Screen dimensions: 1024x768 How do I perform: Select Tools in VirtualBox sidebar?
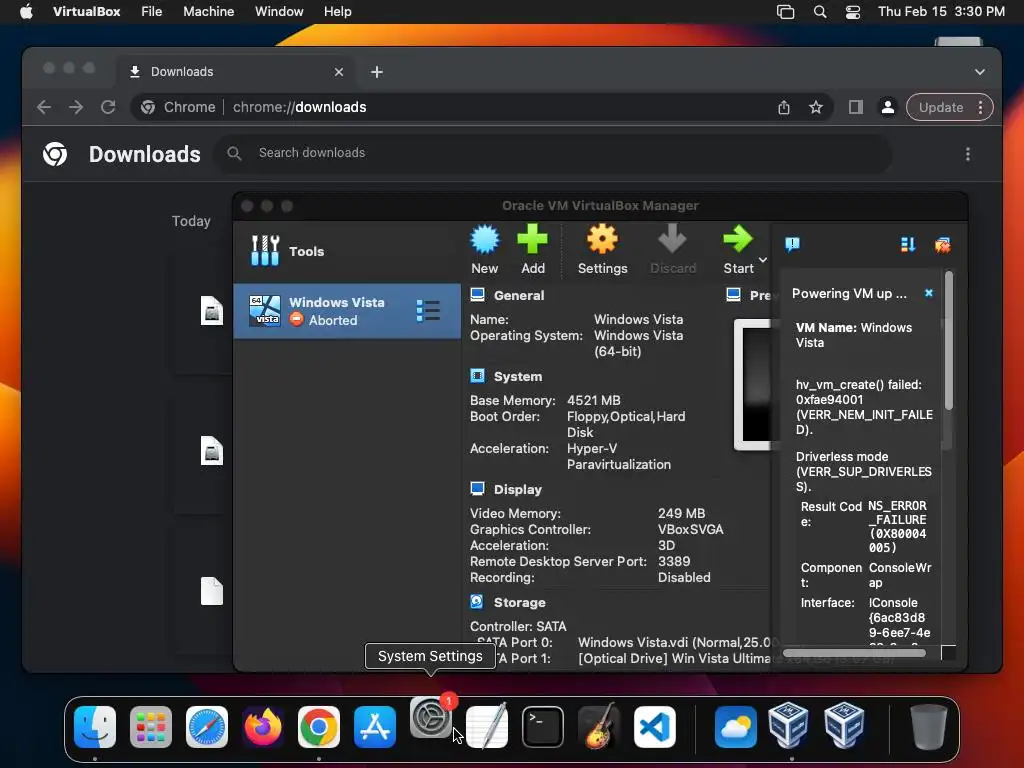(x=347, y=251)
